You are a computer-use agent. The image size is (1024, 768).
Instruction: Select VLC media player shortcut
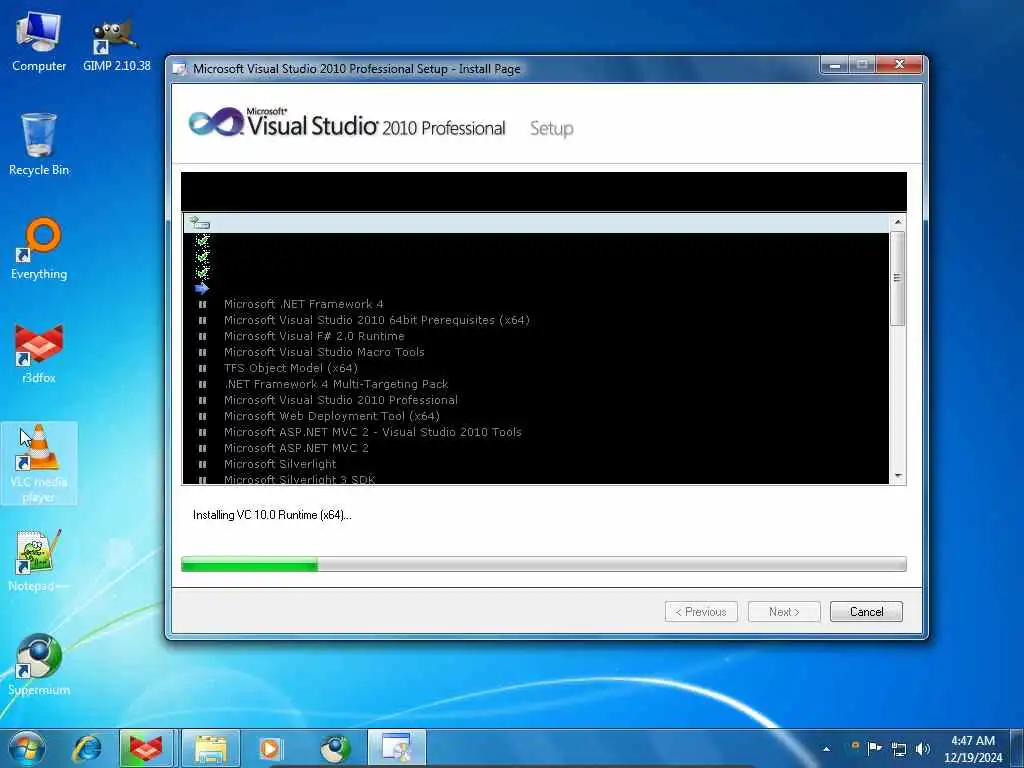tap(39, 464)
